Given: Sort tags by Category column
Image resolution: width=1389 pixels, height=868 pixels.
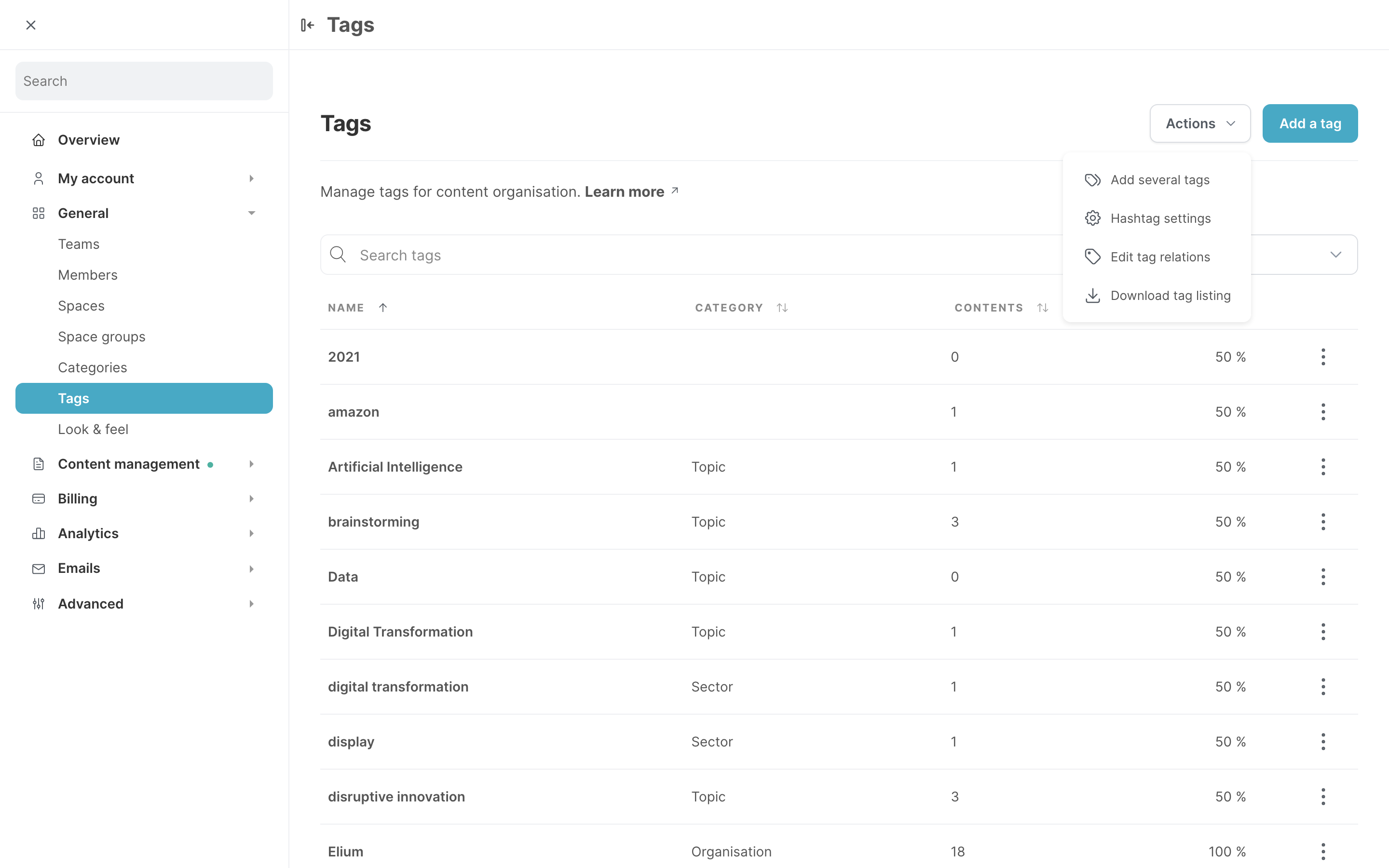Looking at the screenshot, I should [x=782, y=308].
